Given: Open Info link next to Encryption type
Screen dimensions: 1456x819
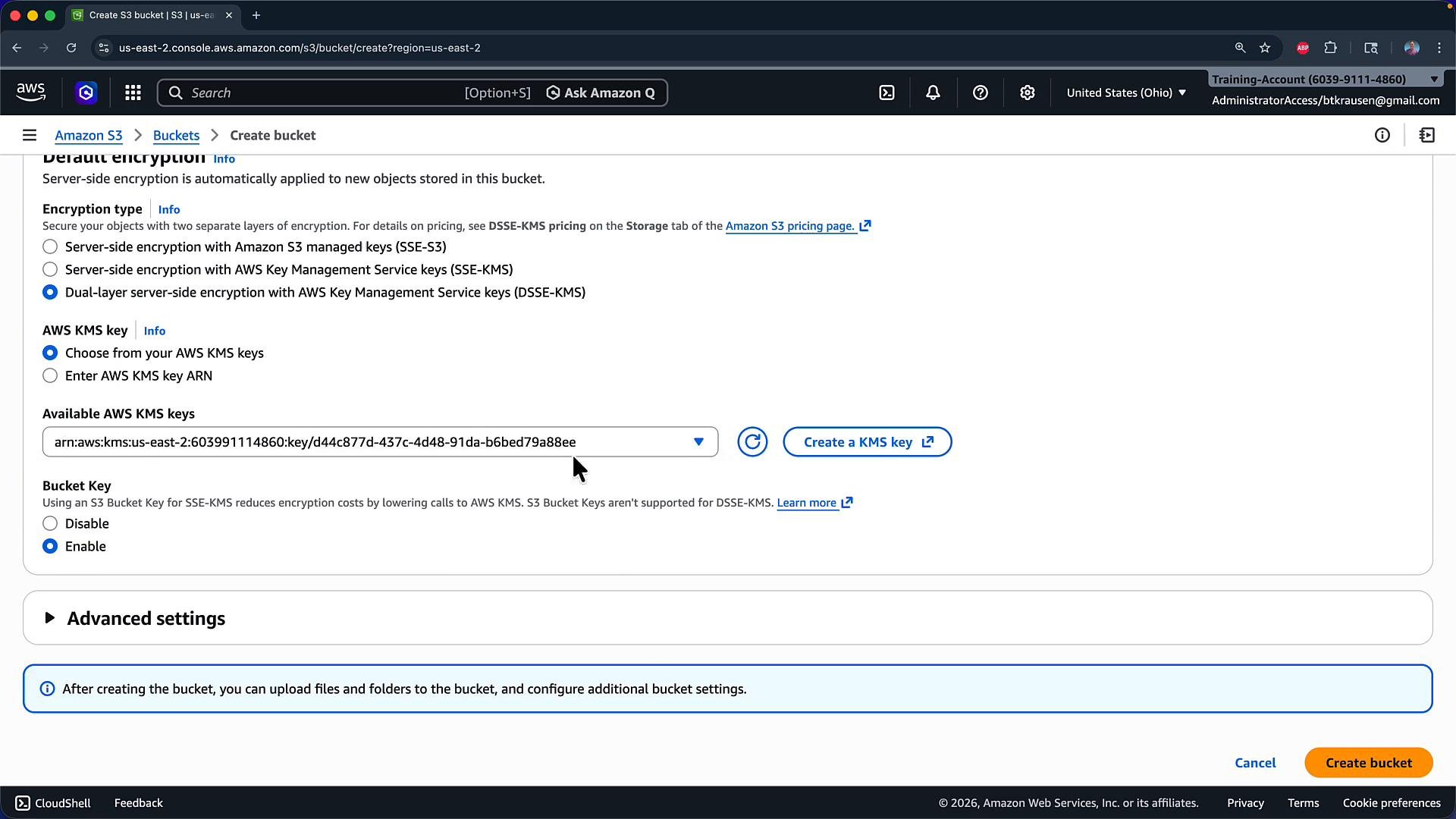Looking at the screenshot, I should coord(169,209).
